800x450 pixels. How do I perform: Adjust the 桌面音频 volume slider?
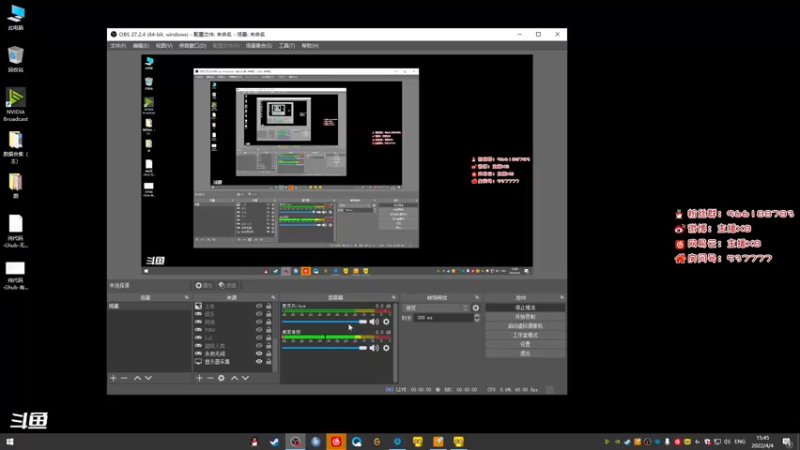coord(324,348)
